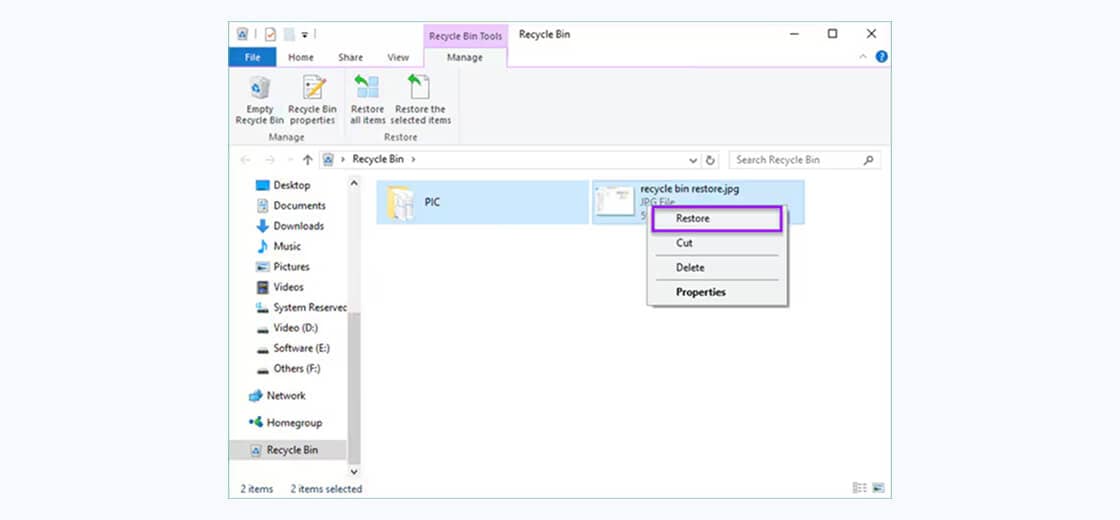The image size is (1120, 520).
Task: Switch to the Share ribbon tab
Action: point(350,57)
